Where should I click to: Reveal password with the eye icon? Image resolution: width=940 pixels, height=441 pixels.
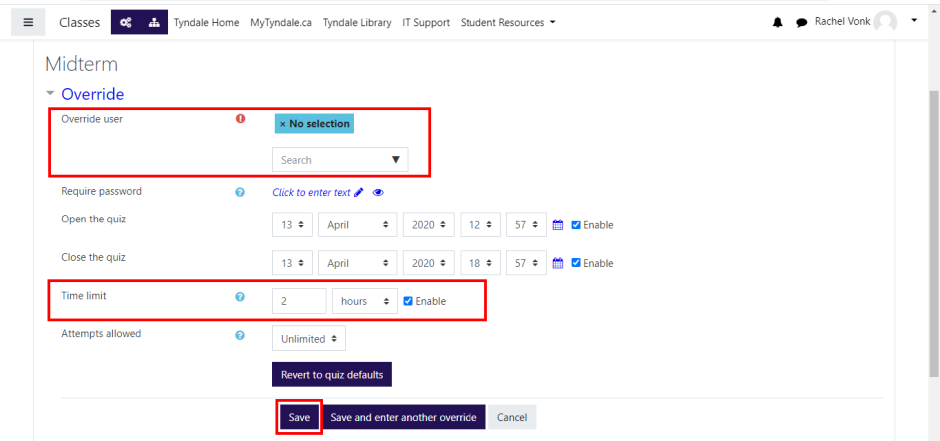pyautogui.click(x=378, y=193)
